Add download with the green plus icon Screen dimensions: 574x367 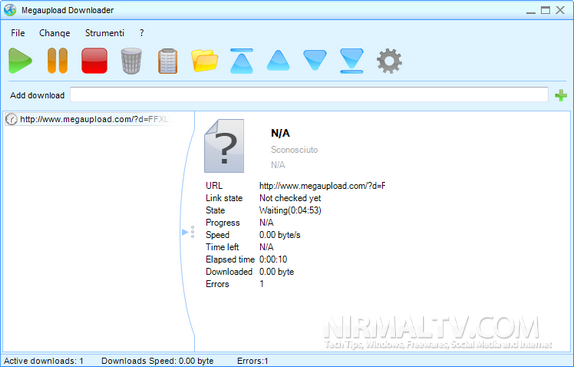(x=561, y=96)
